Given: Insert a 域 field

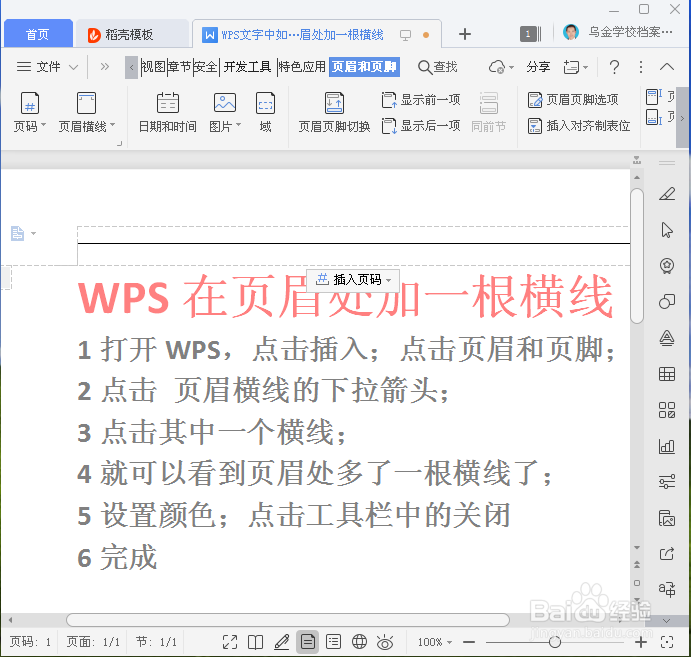Looking at the screenshot, I should click(x=265, y=112).
